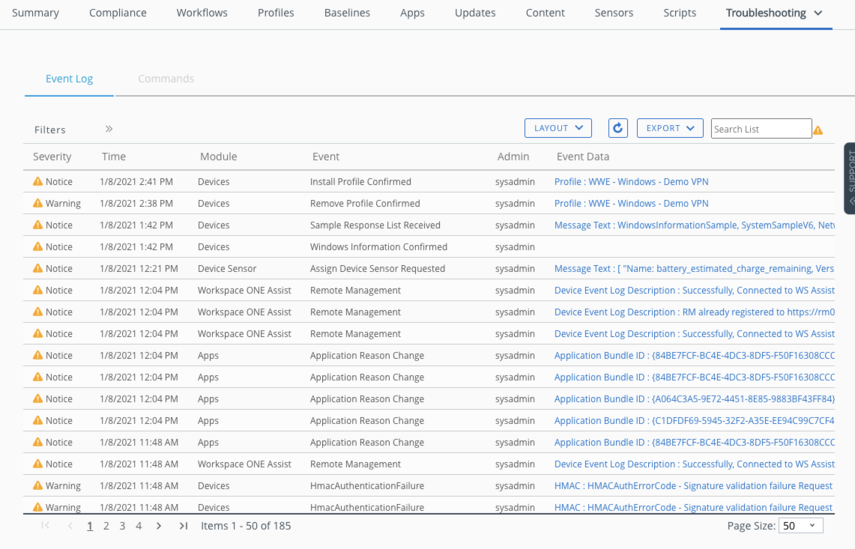Go to page 3 of results
This screenshot has width=855, height=549.
click(x=122, y=526)
